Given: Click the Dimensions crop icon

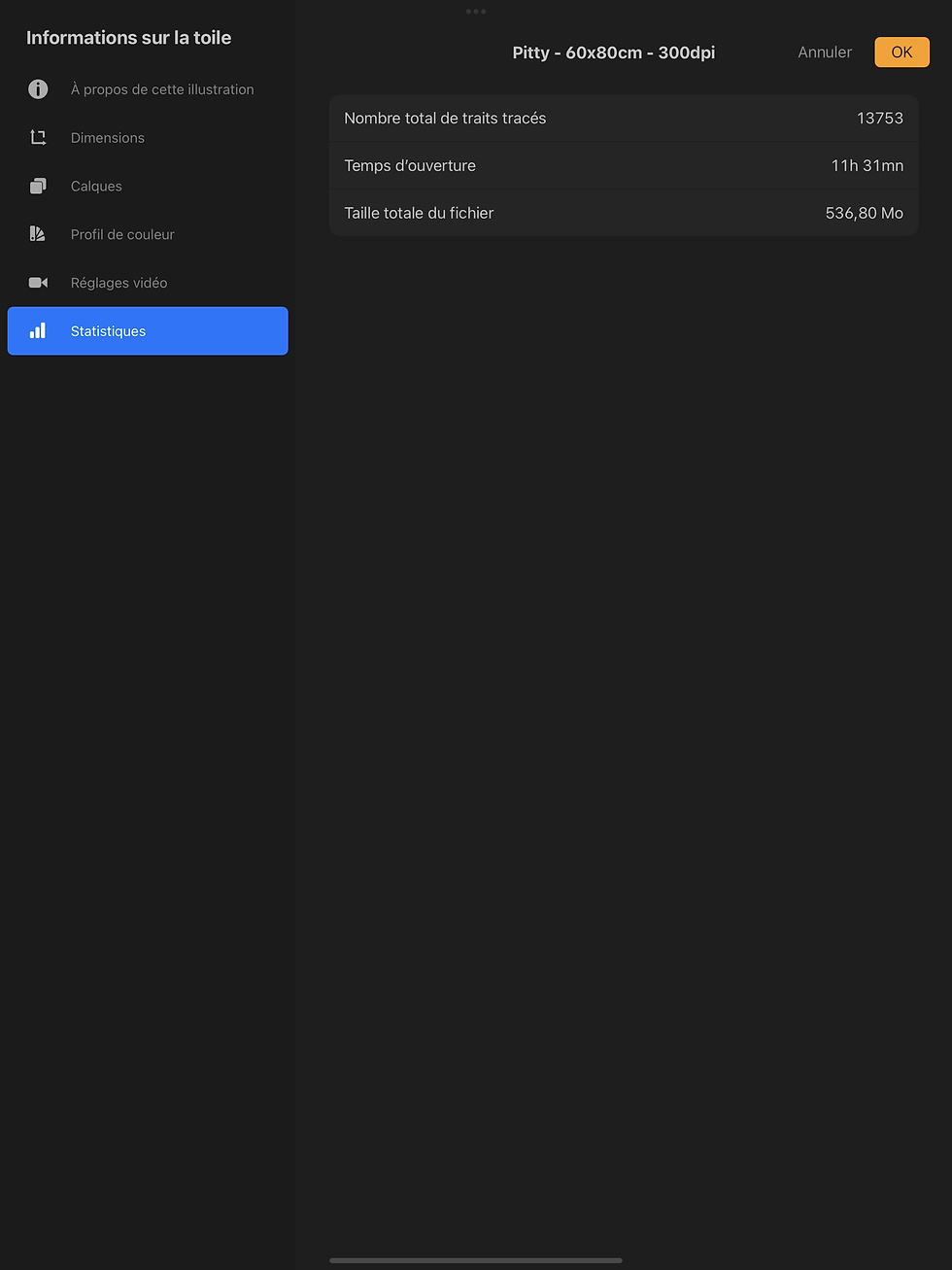Looking at the screenshot, I should point(38,138).
